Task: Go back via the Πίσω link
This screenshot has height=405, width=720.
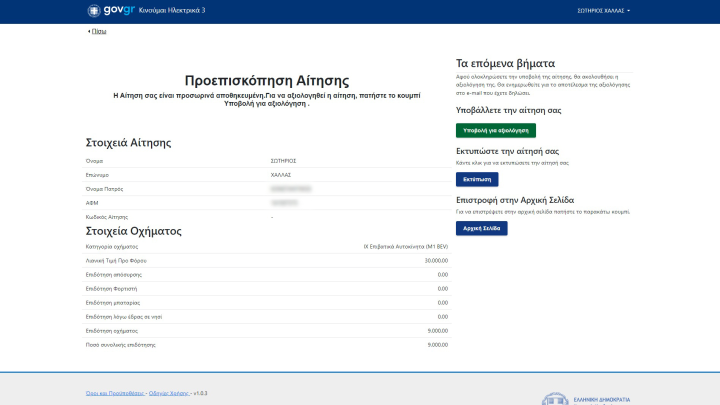Action: tap(99, 32)
